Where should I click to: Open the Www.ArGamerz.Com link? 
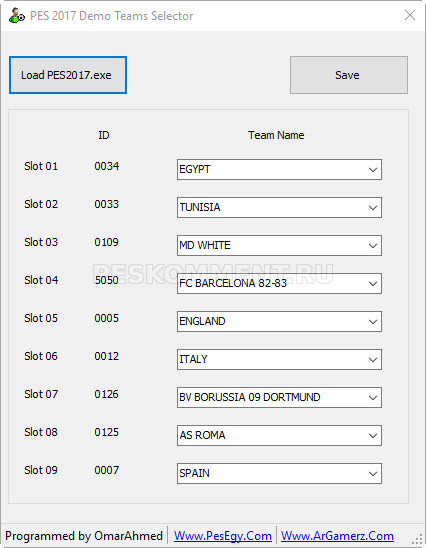337,536
